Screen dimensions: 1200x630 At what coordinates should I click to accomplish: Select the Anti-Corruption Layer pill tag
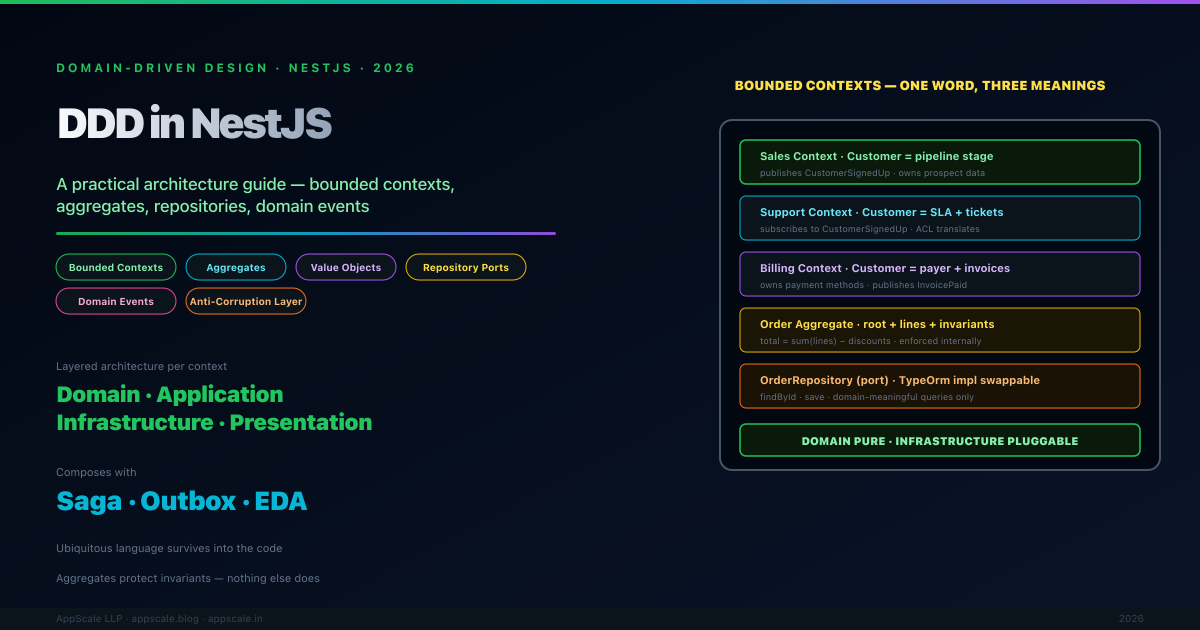[x=245, y=301]
